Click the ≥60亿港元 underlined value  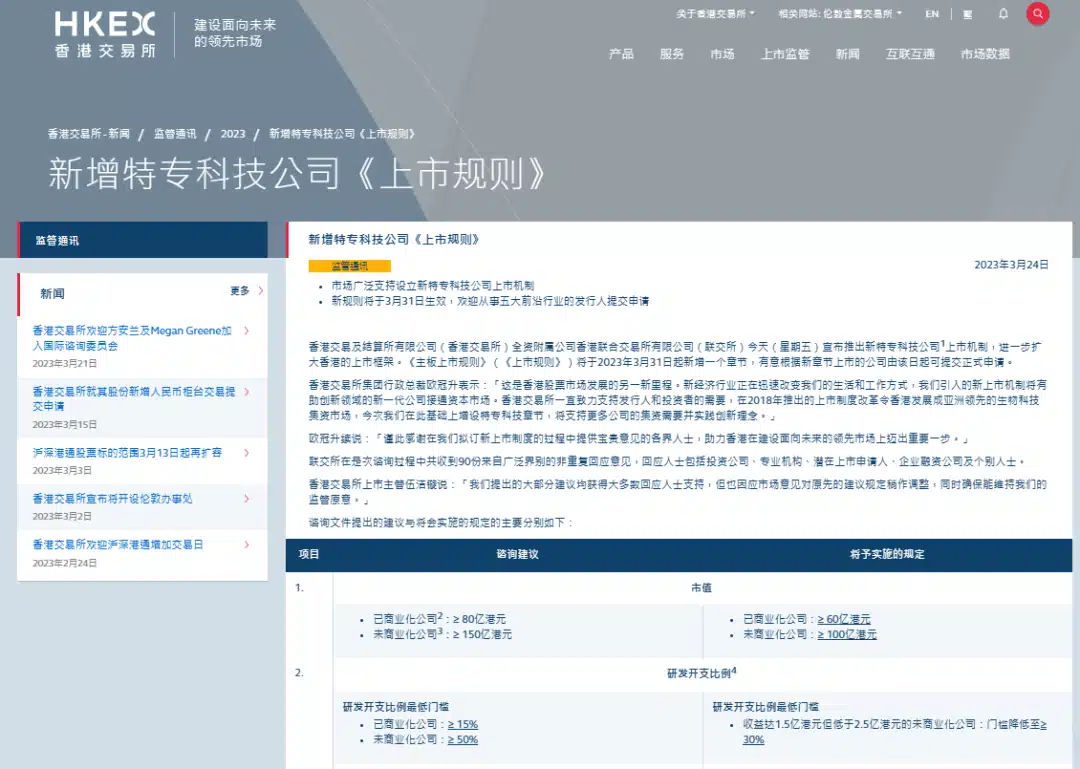(x=844, y=619)
